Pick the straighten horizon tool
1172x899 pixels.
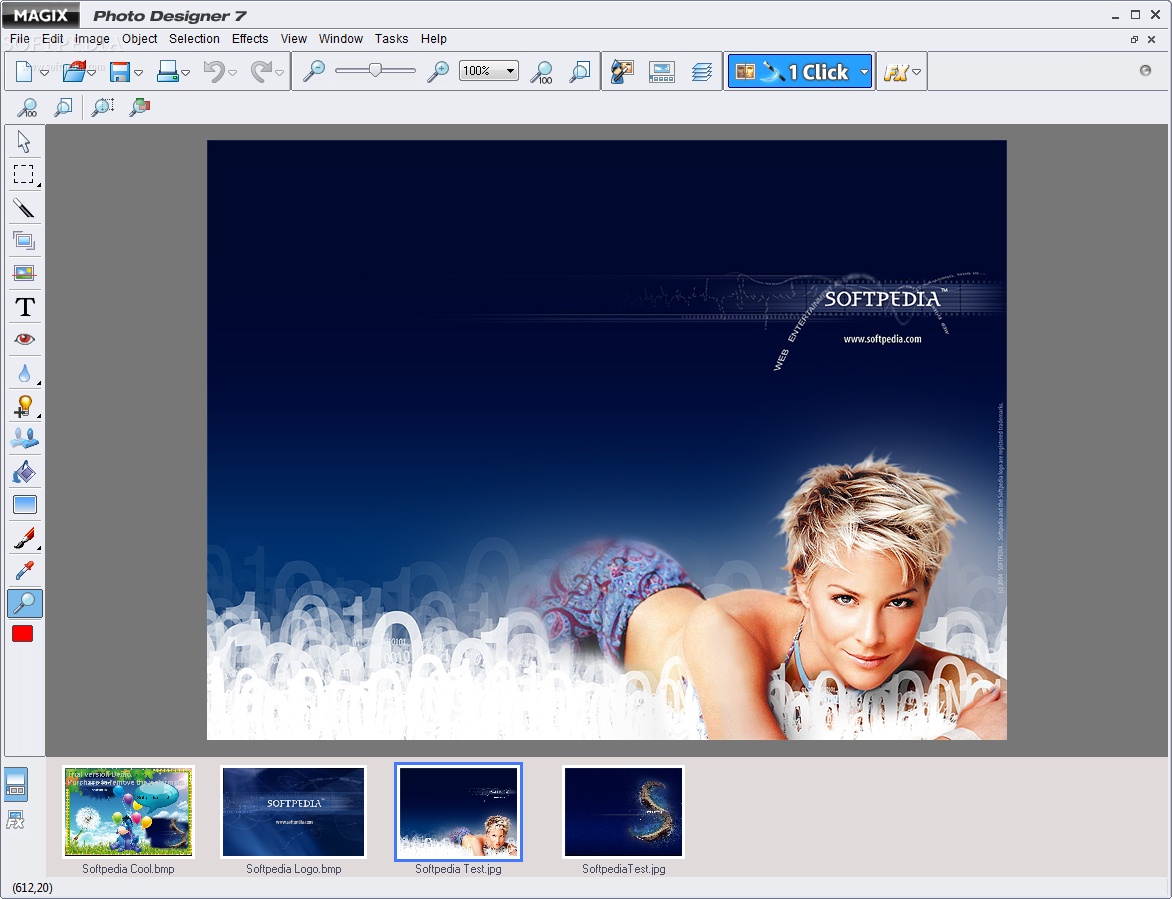coord(24,274)
